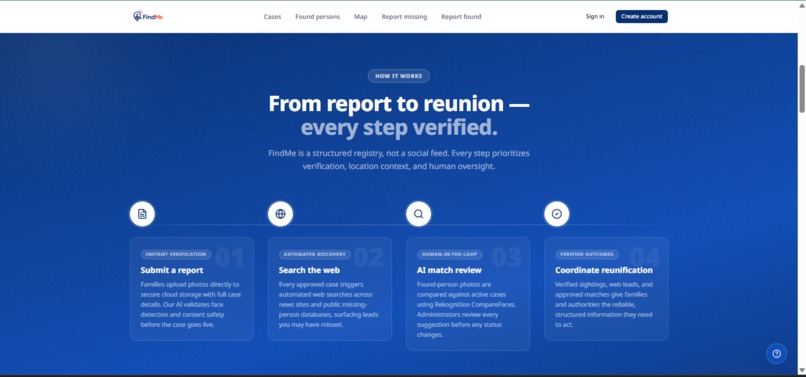Click the globe icon above Search the web
The height and width of the screenshot is (377, 806).
tap(280, 214)
